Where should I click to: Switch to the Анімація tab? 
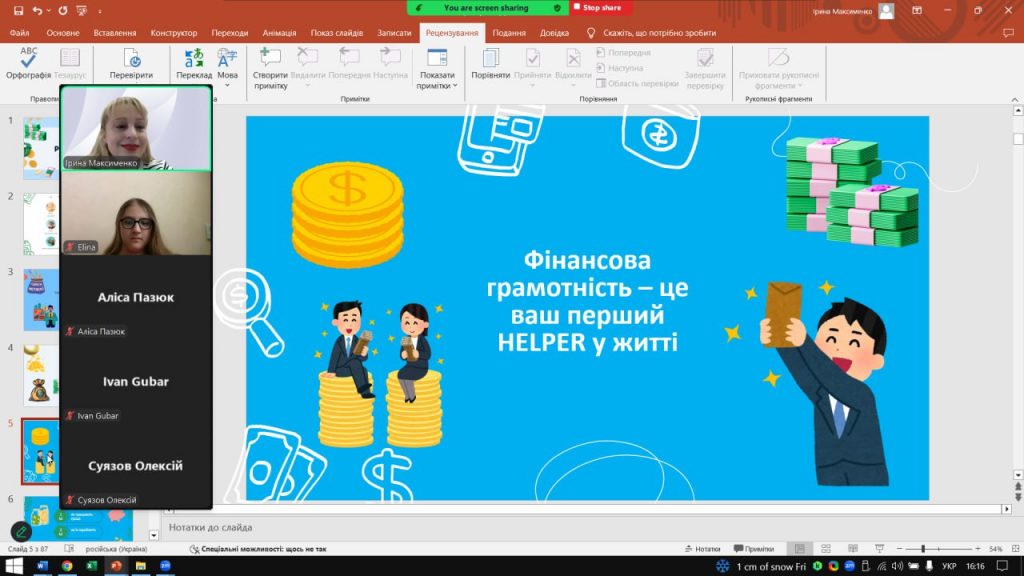coord(279,32)
